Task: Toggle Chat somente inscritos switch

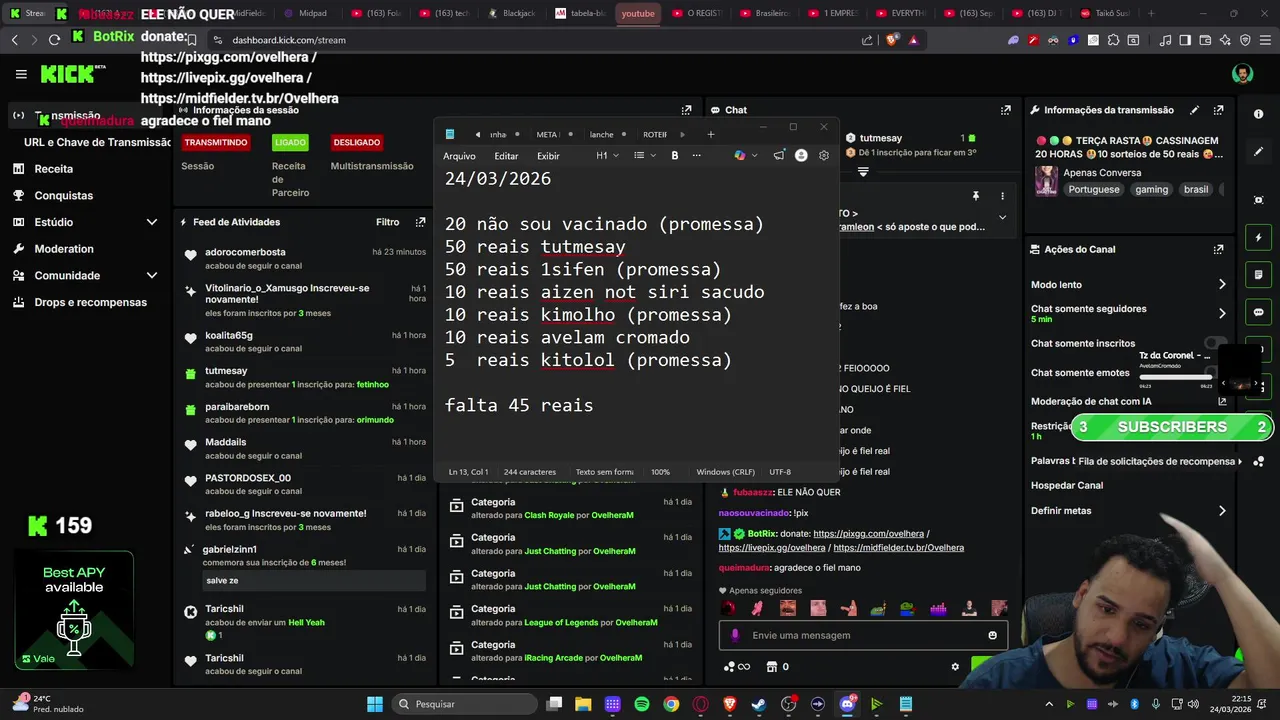Action: click(x=1215, y=344)
